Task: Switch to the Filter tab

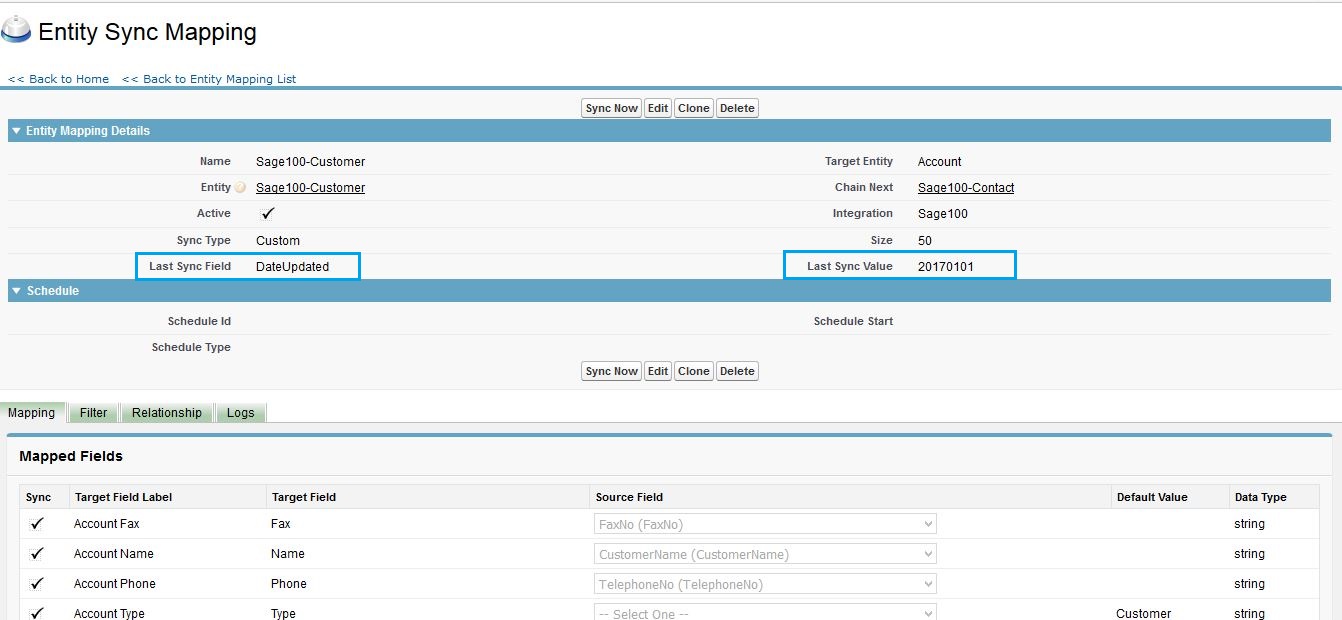Action: pos(93,413)
